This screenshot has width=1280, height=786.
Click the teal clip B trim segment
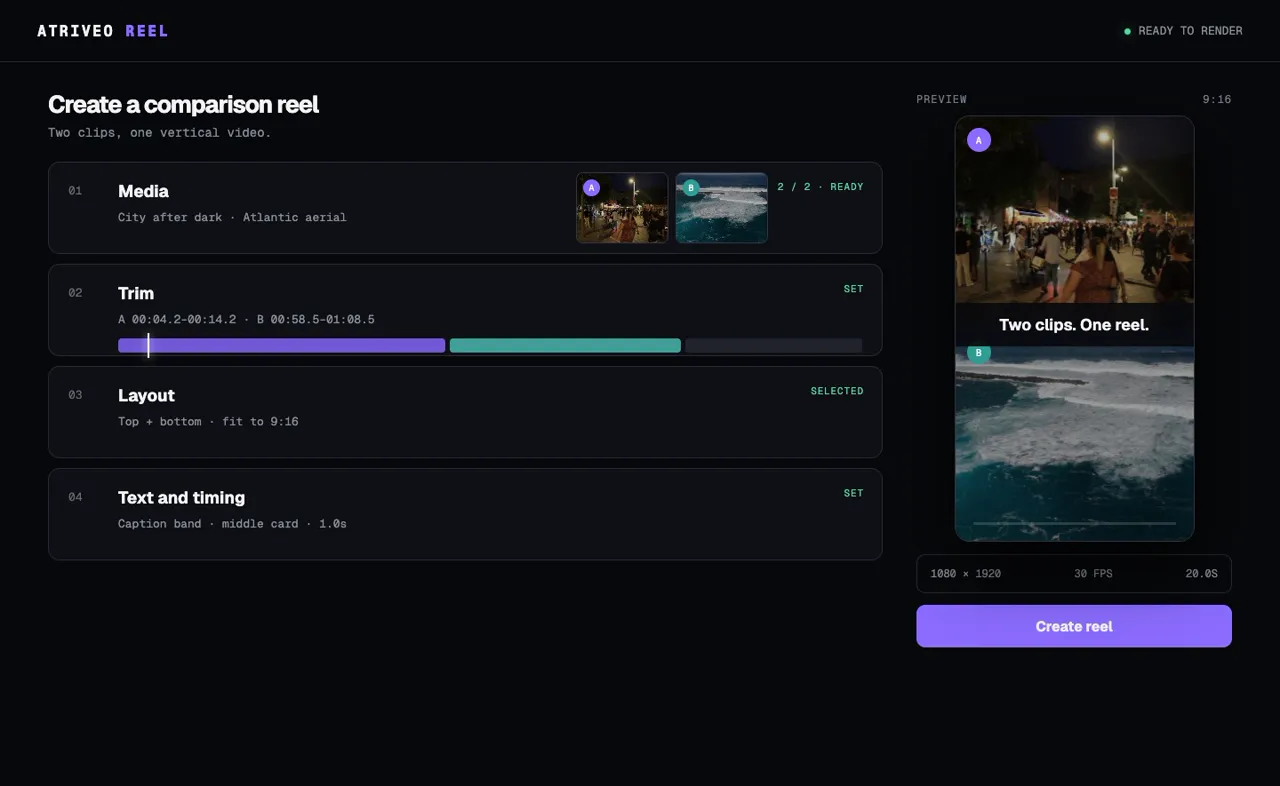click(x=565, y=345)
